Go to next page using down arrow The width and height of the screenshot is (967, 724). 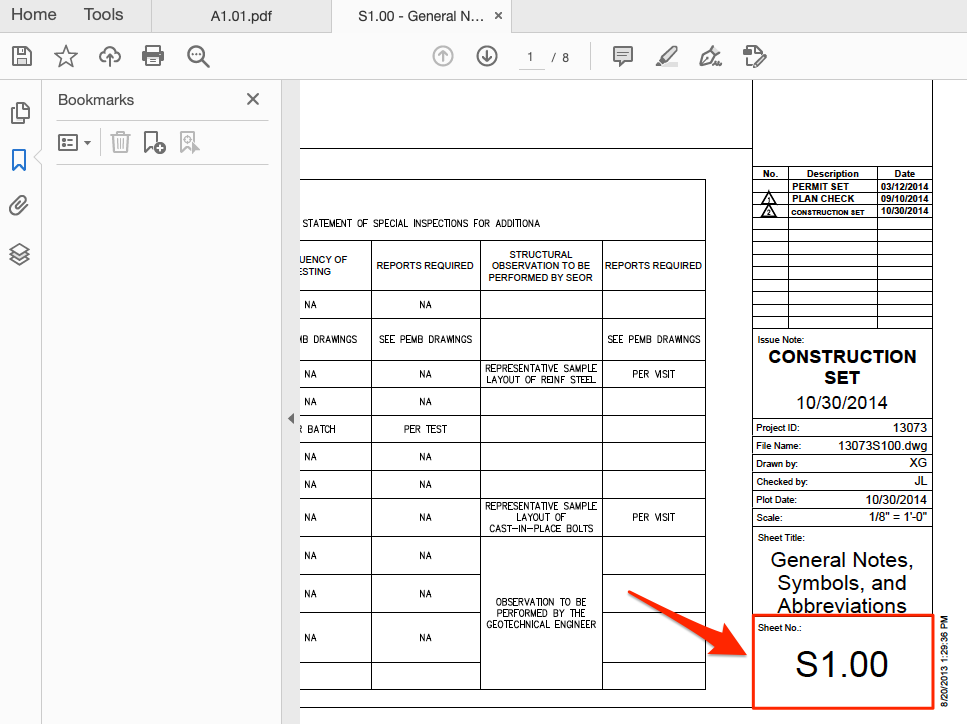[x=487, y=56]
